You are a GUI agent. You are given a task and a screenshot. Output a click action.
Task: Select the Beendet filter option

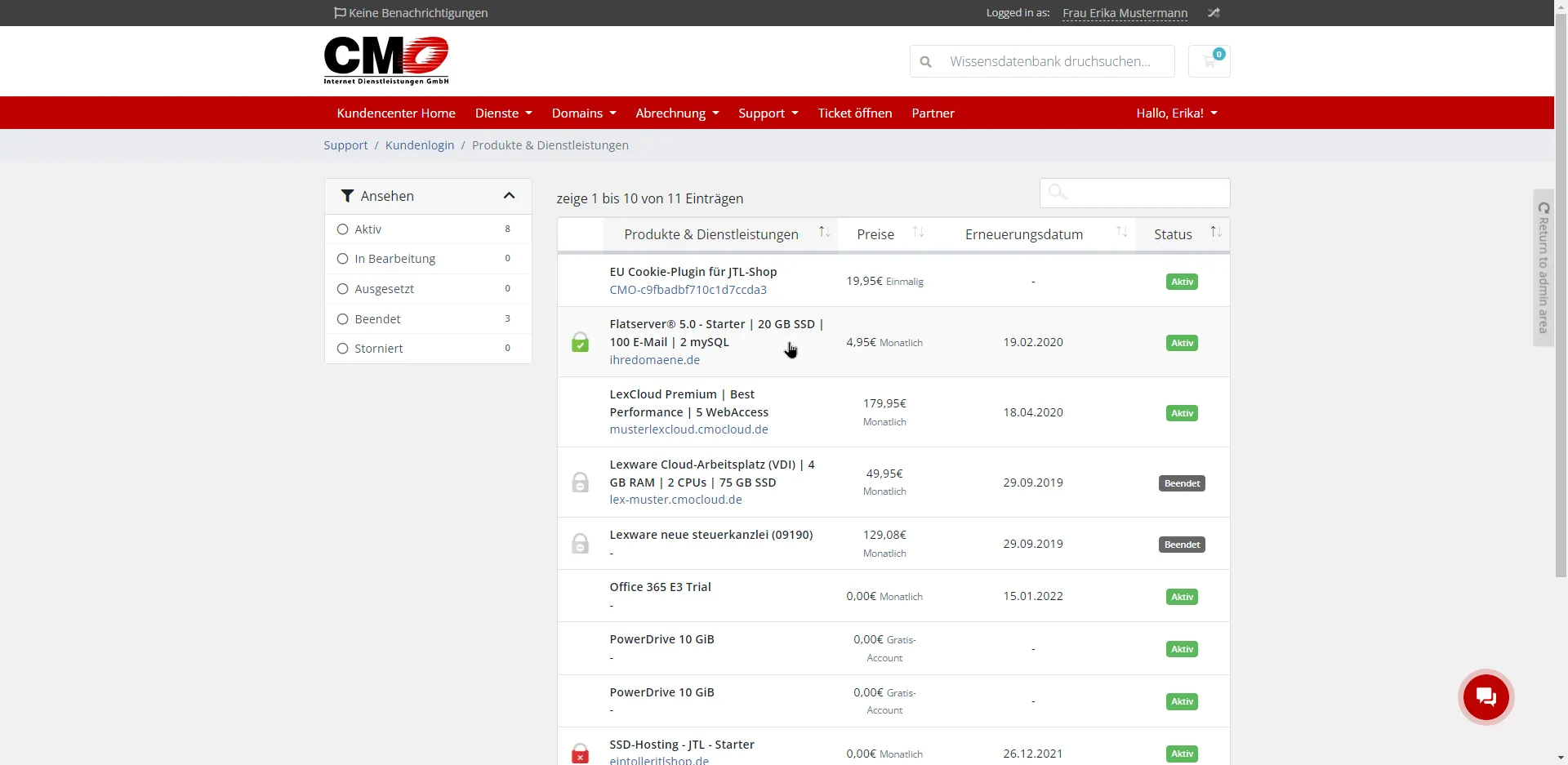click(x=343, y=319)
